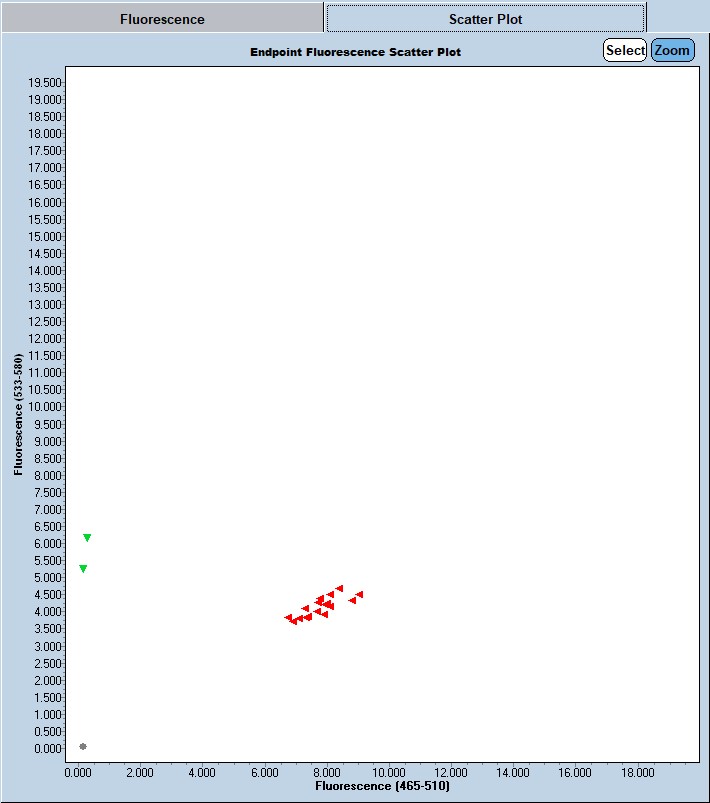The height and width of the screenshot is (803, 710).
Task: Pick the leftmost red triangle in cluster
Action: (x=288, y=617)
